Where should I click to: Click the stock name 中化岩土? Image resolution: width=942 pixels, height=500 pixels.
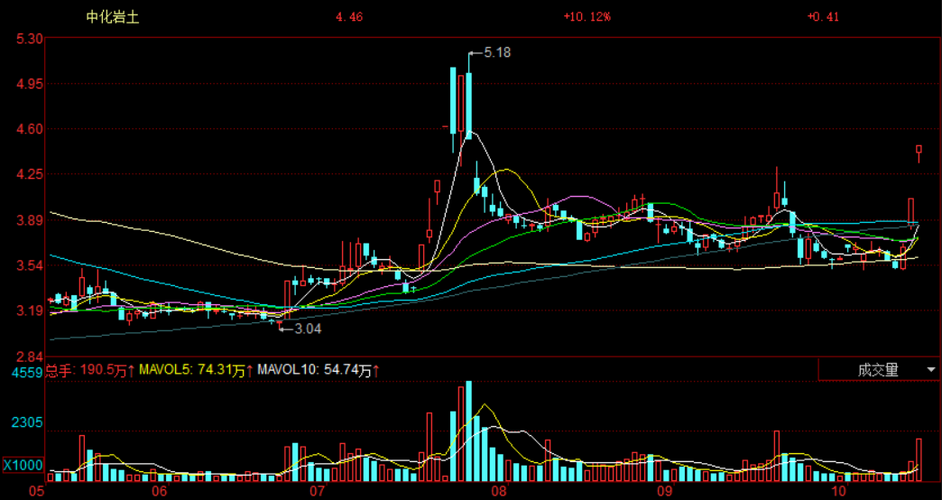[x=113, y=17]
